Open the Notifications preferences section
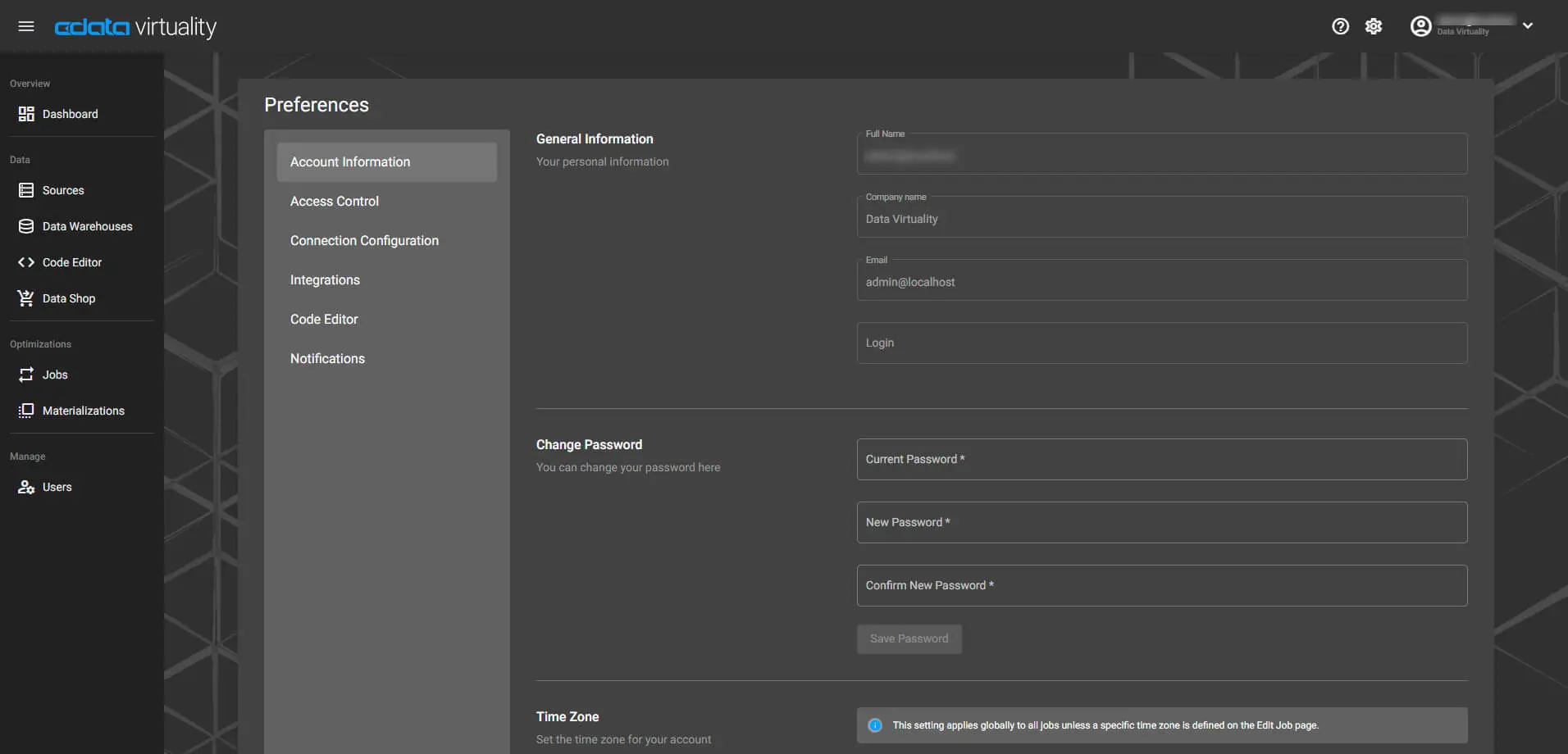The width and height of the screenshot is (1568, 754). (327, 359)
